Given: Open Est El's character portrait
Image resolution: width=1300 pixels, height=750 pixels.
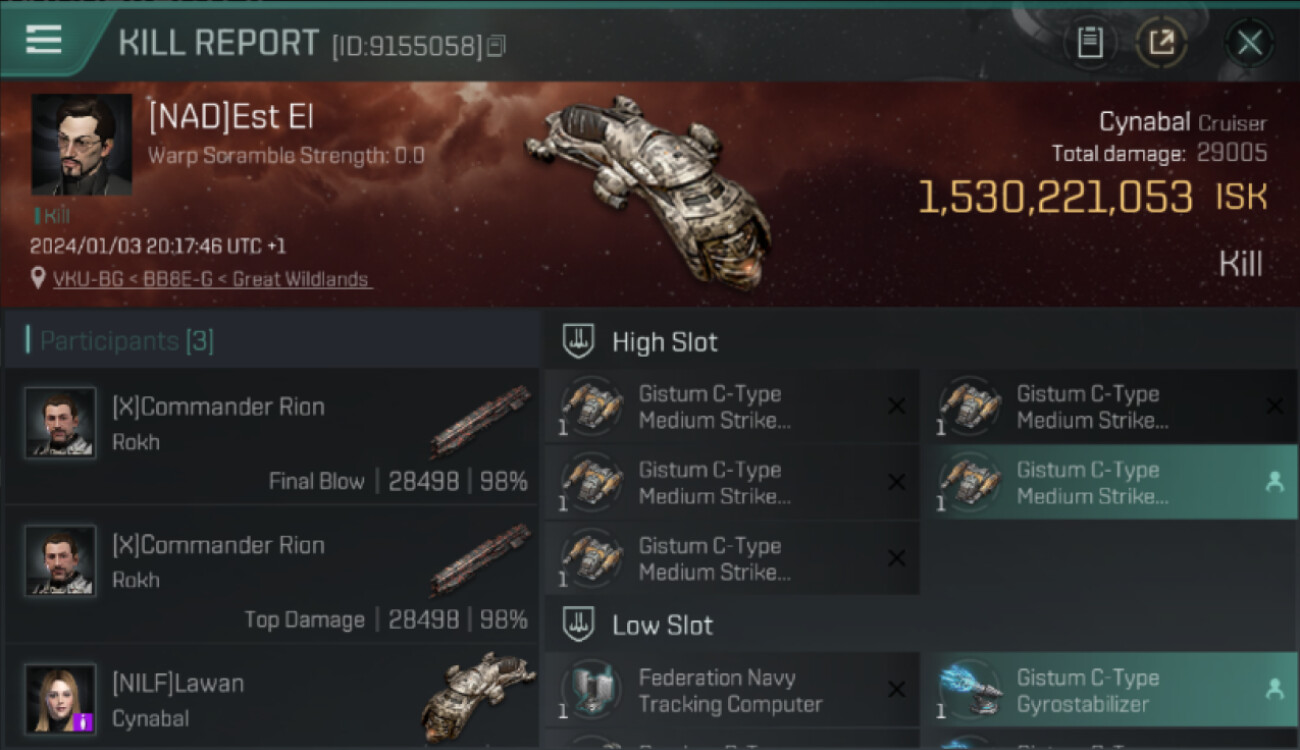Looking at the screenshot, I should 81,144.
